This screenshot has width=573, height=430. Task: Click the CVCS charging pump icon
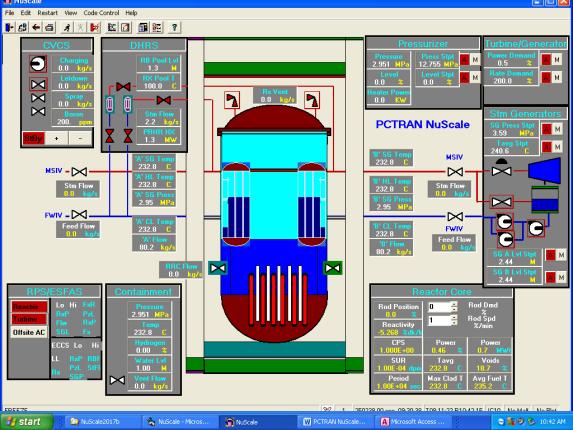click(38, 64)
